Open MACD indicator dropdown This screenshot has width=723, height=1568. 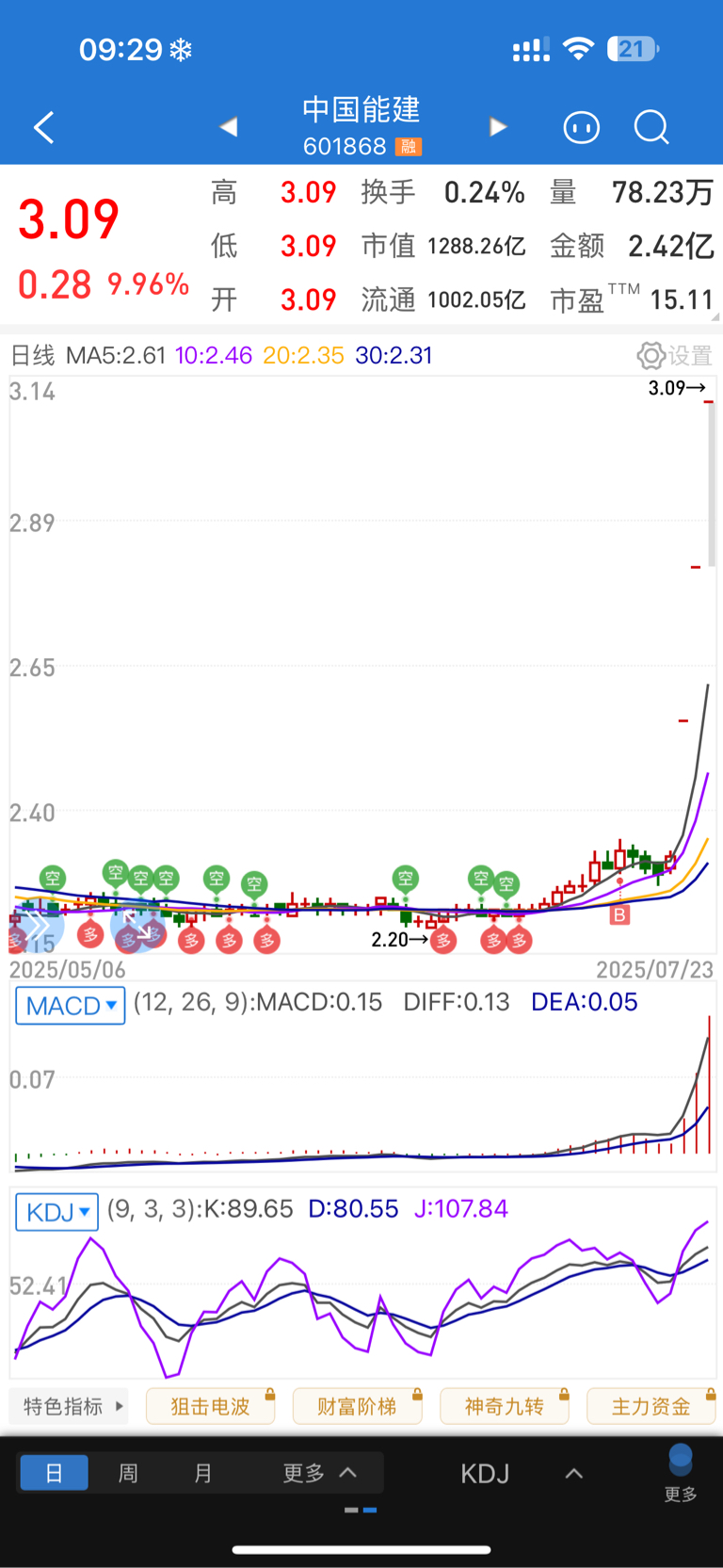click(x=71, y=1006)
